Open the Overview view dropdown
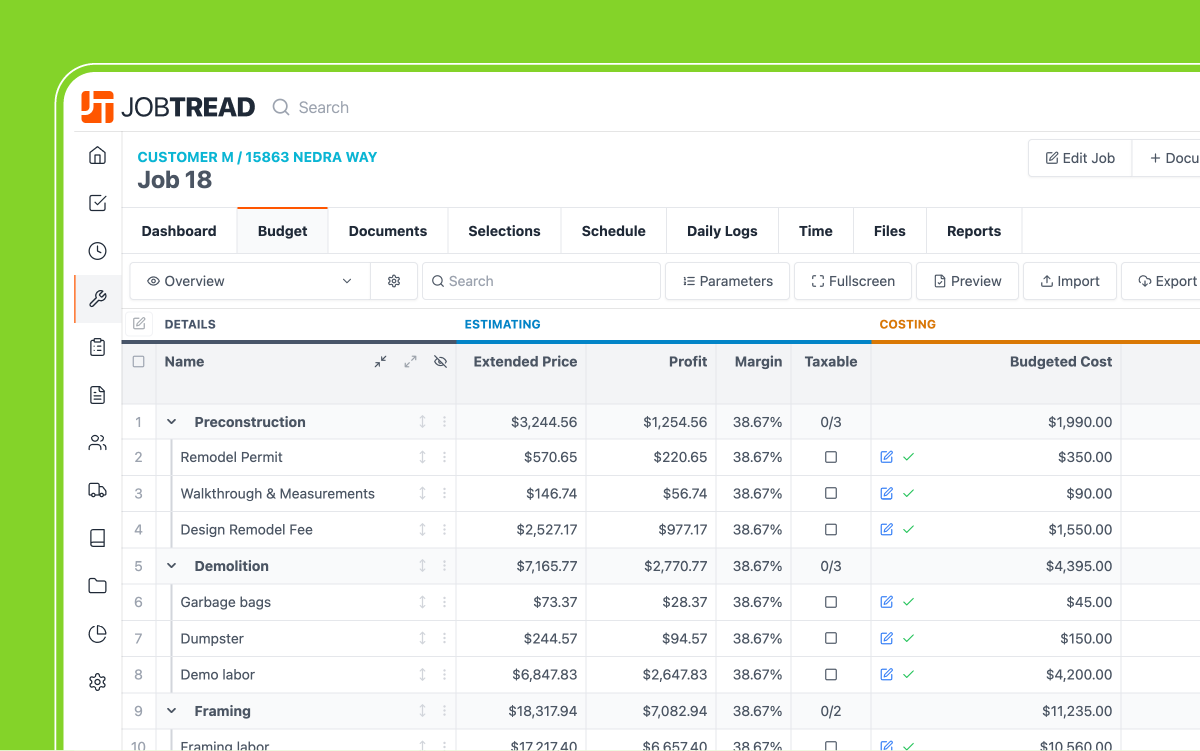Viewport: 1200px width, 751px height. (248, 281)
